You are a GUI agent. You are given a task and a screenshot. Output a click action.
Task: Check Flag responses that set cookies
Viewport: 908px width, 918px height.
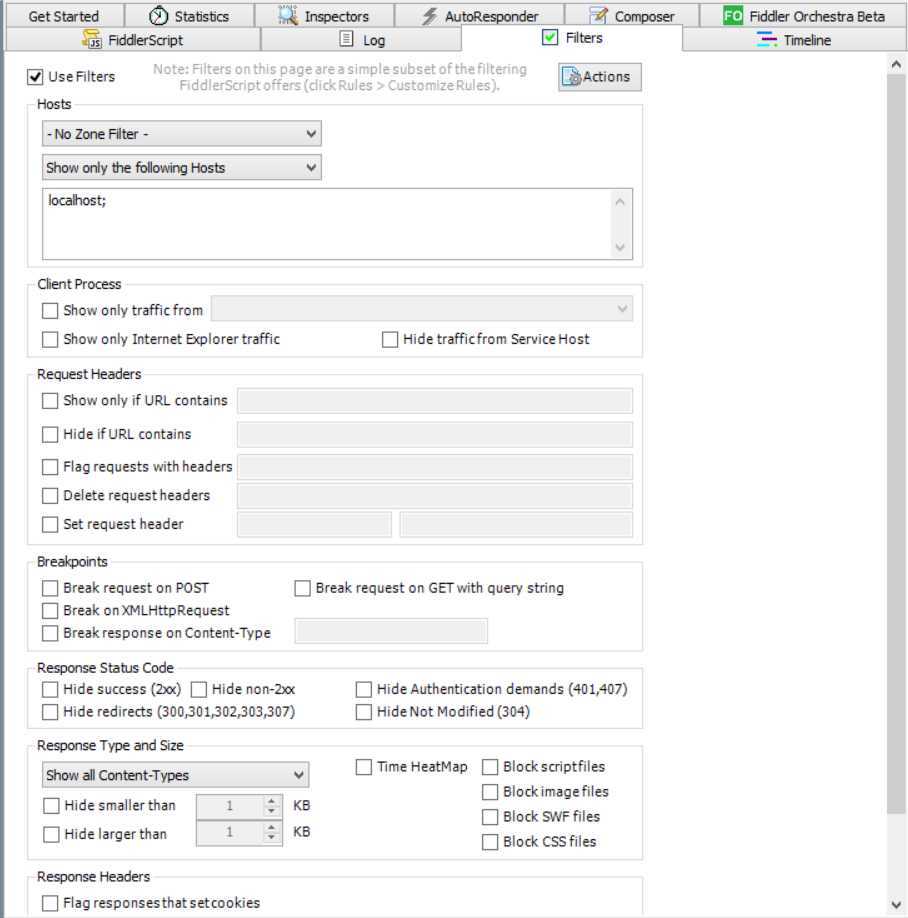tap(50, 903)
